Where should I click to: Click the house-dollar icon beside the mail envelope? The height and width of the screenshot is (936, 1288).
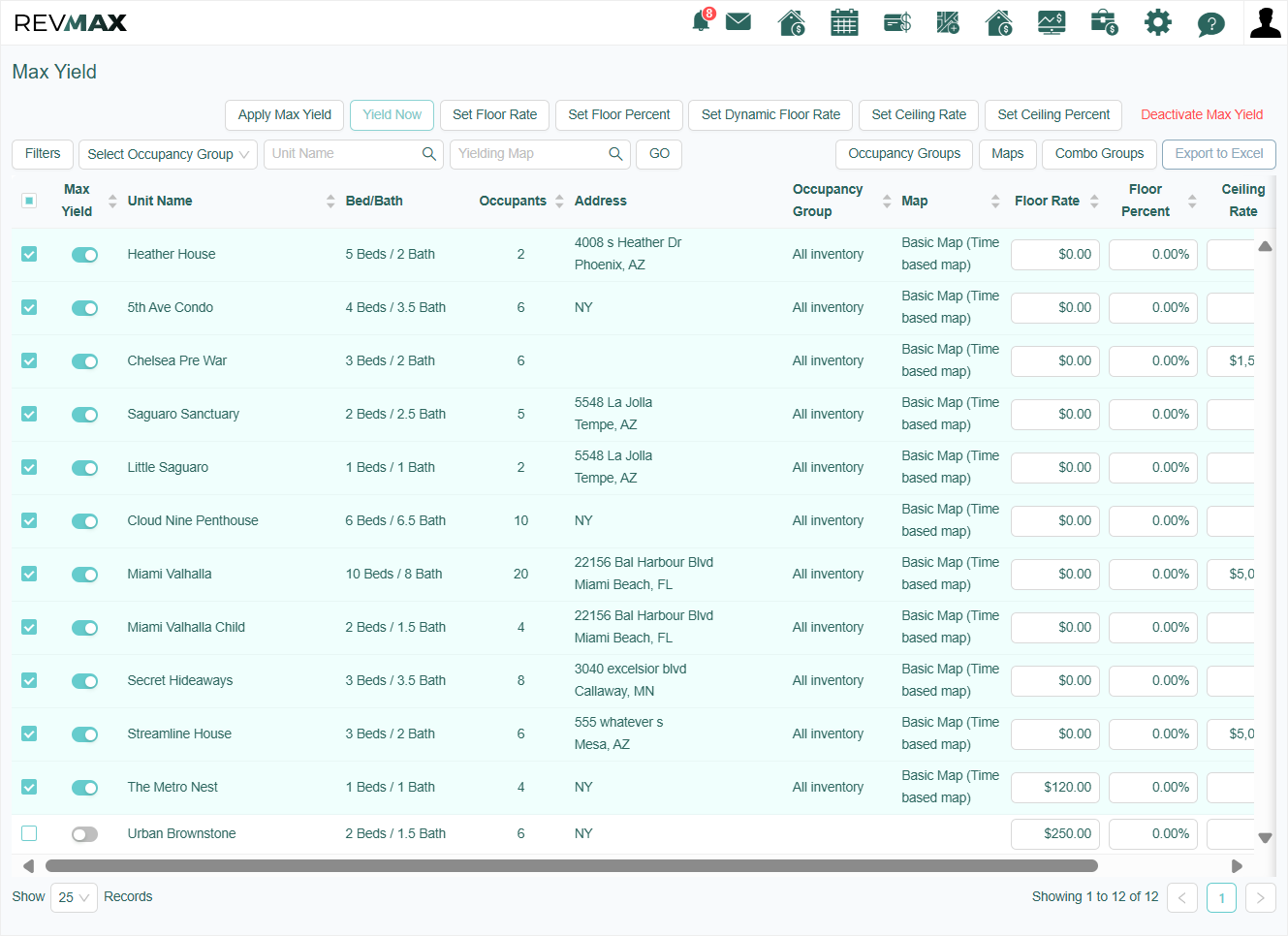pyautogui.click(x=792, y=22)
